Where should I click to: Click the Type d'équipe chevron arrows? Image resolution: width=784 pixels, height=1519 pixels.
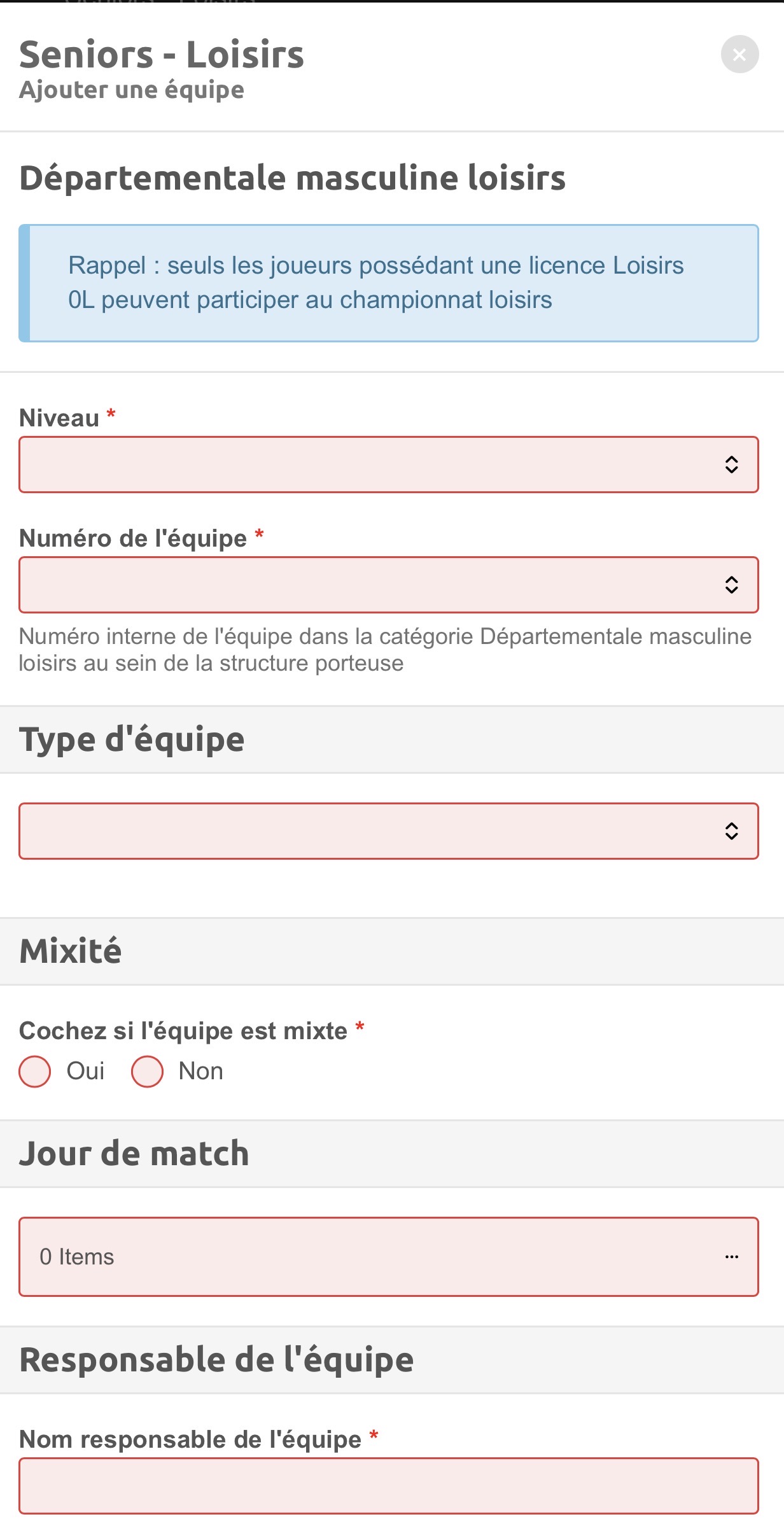point(732,831)
